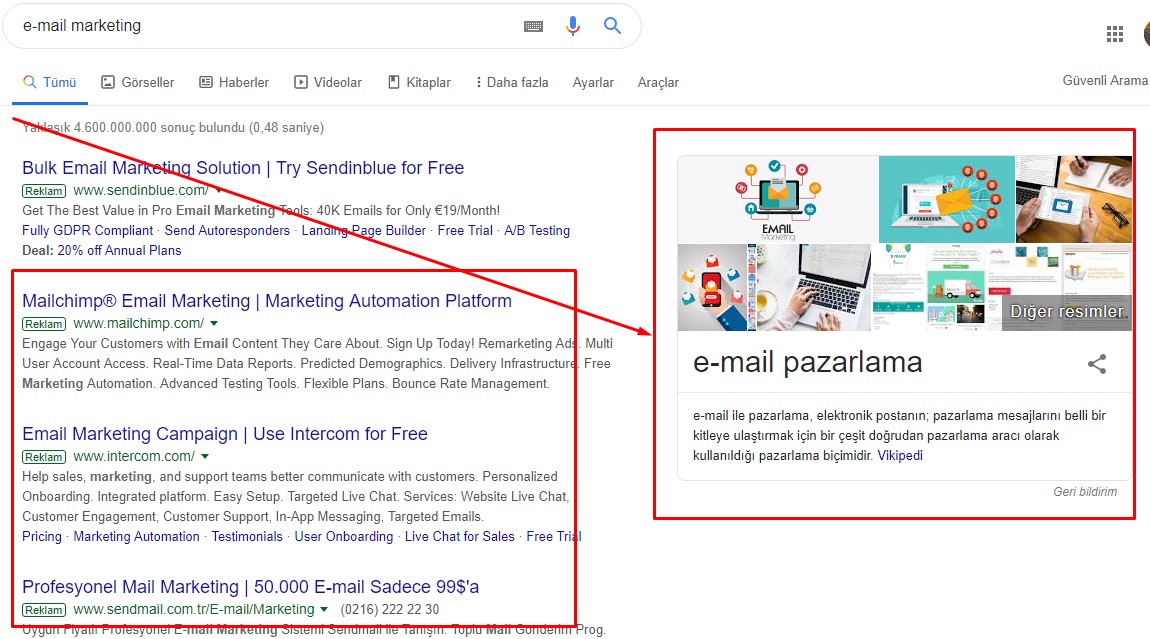
Task: Open the on-screen keyboard input icon
Action: pyautogui.click(x=533, y=26)
